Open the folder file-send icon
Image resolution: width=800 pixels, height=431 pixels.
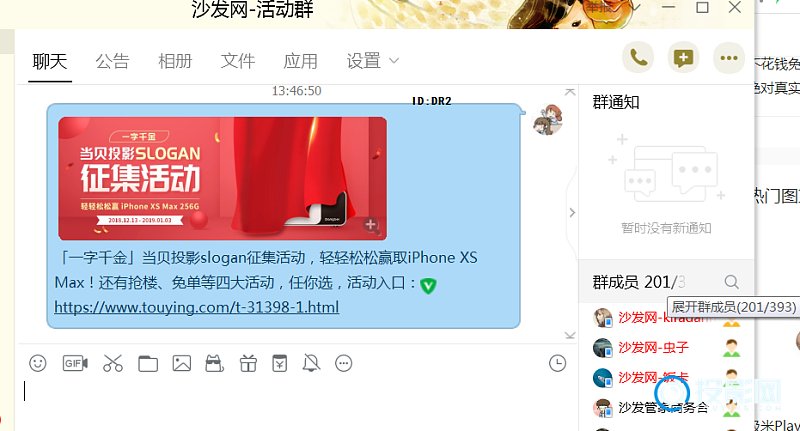[148, 364]
